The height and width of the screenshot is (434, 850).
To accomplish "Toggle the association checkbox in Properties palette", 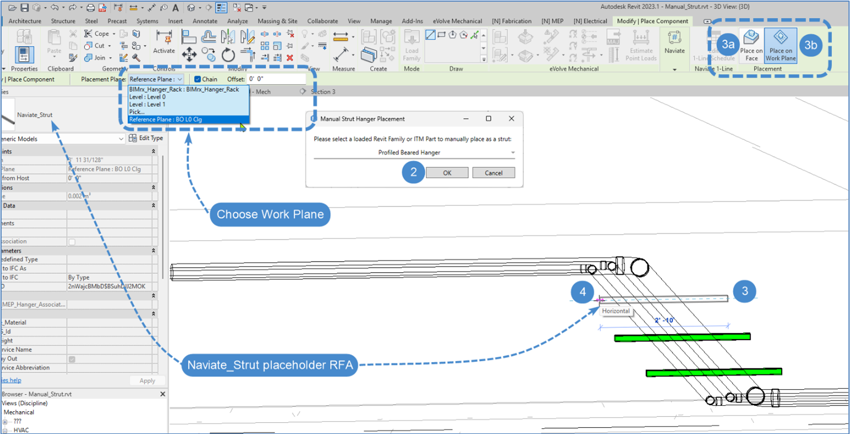I will click(x=72, y=241).
